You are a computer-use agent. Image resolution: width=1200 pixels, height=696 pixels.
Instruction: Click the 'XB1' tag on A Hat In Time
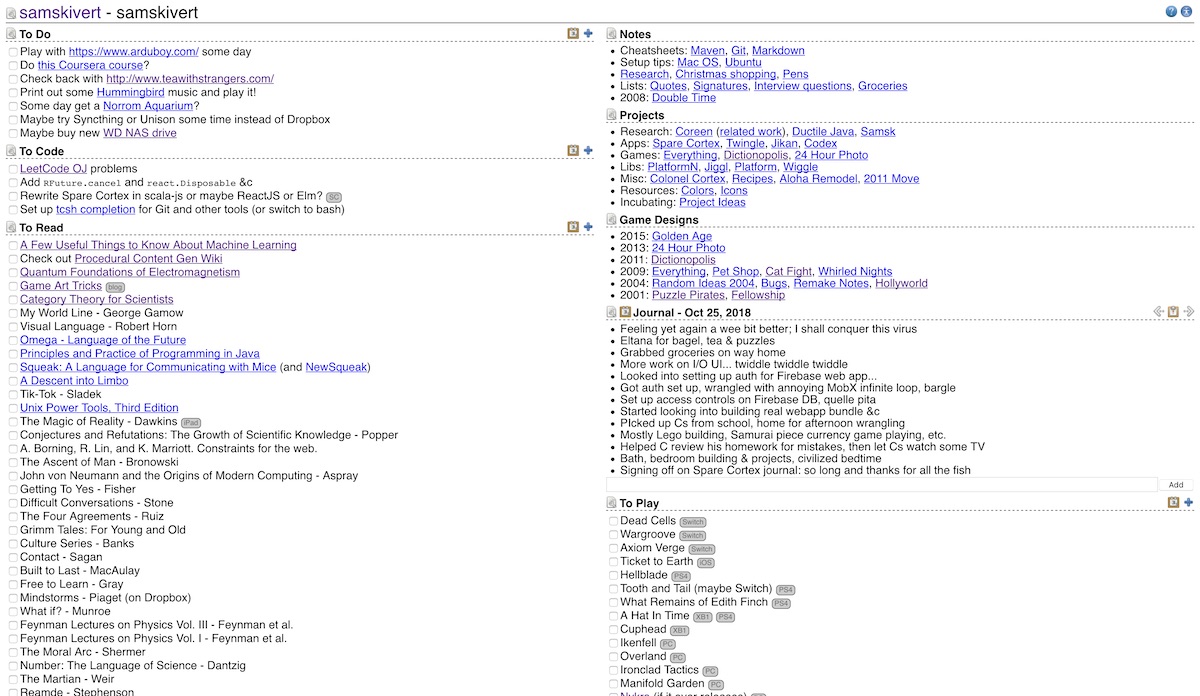point(703,617)
